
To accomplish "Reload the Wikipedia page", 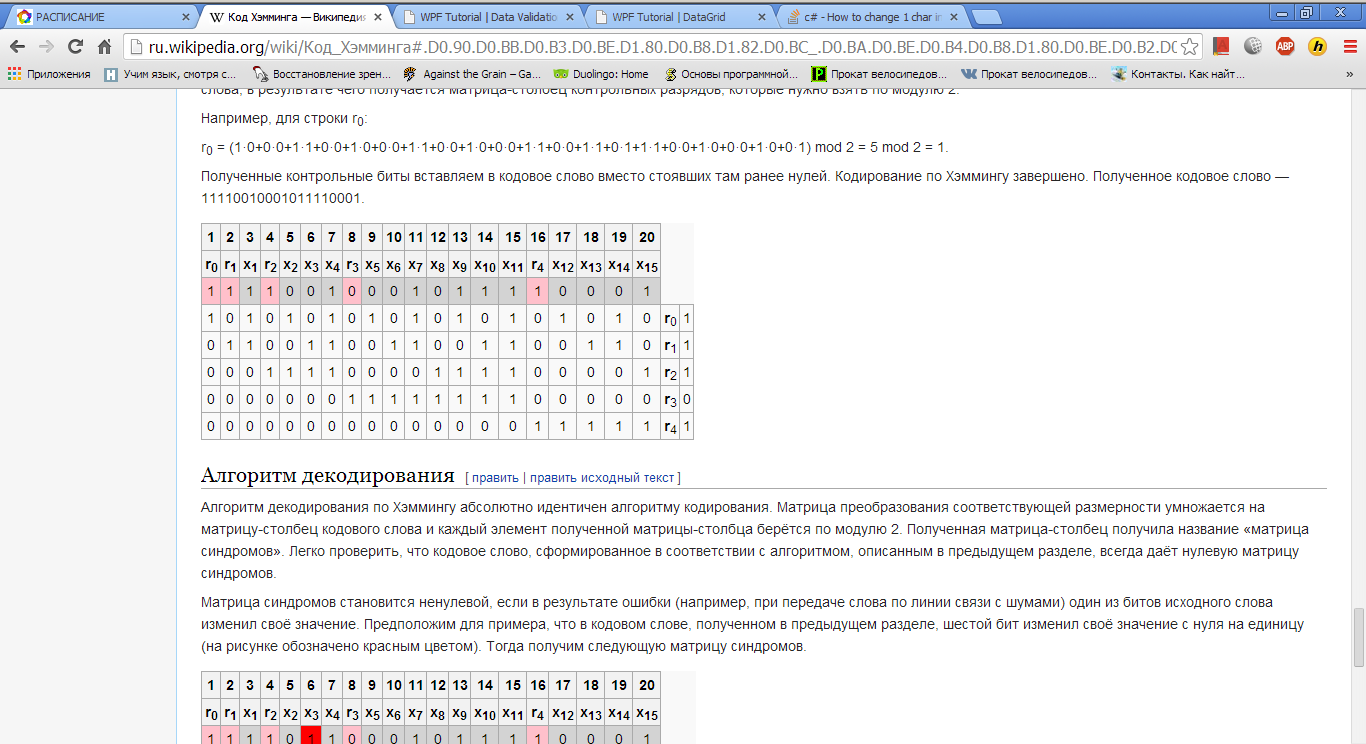I will pos(75,46).
